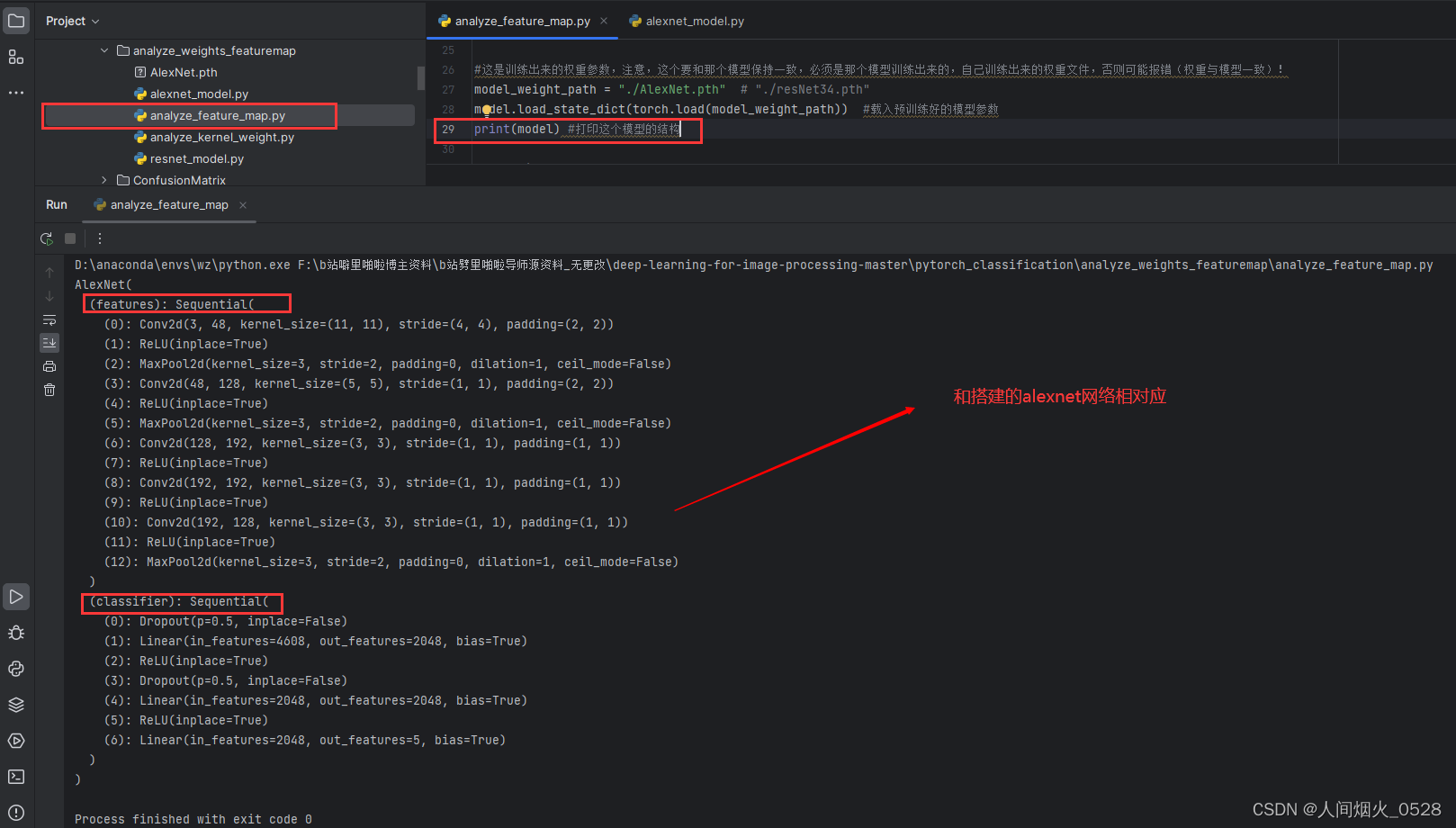Expand the ConfusionMatrix folder

(104, 181)
